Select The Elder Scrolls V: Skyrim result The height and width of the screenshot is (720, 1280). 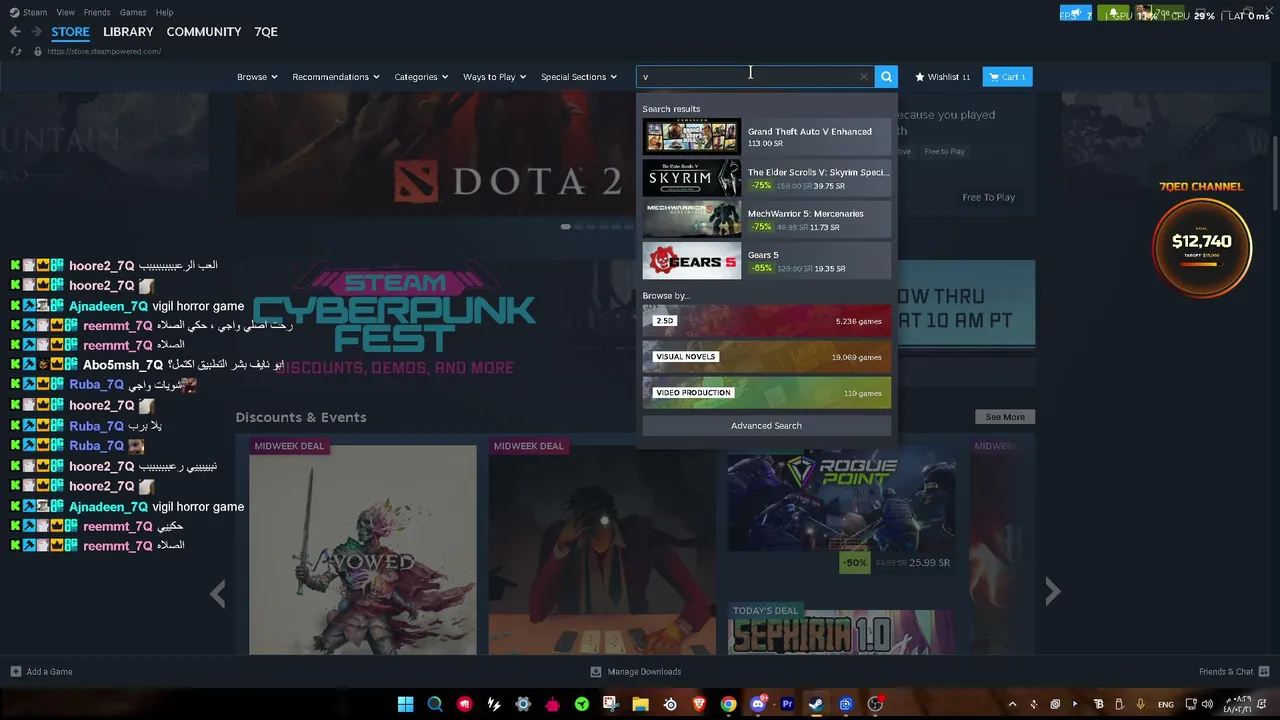coord(766,178)
